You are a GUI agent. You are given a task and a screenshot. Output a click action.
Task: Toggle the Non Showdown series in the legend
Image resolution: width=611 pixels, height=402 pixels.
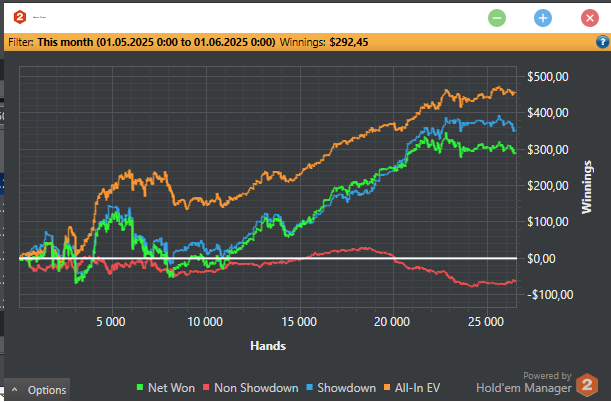pyautogui.click(x=251, y=388)
